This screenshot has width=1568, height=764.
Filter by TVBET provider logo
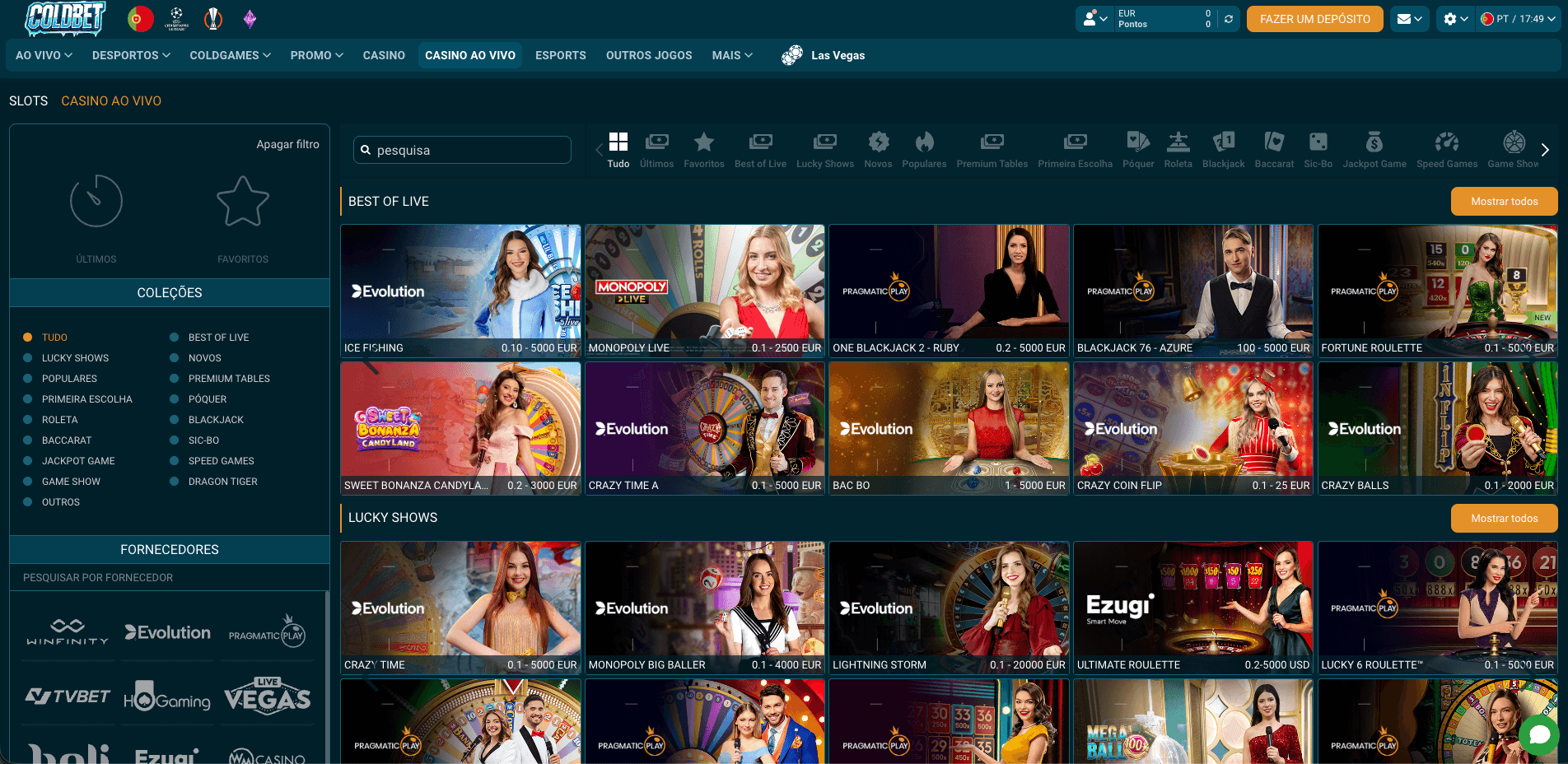click(x=68, y=697)
